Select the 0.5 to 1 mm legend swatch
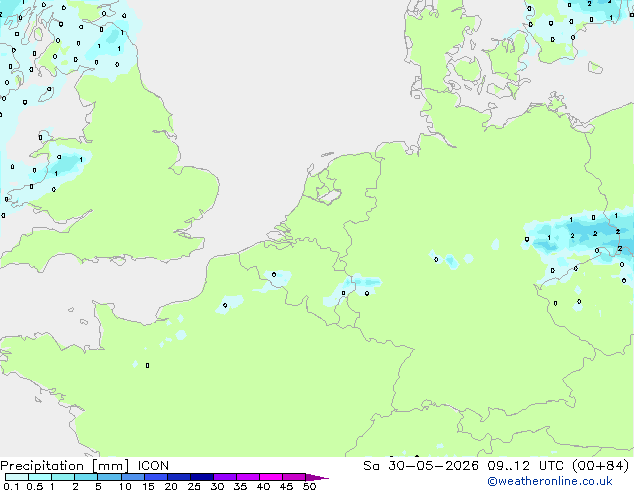634x490 pixels. (40, 477)
